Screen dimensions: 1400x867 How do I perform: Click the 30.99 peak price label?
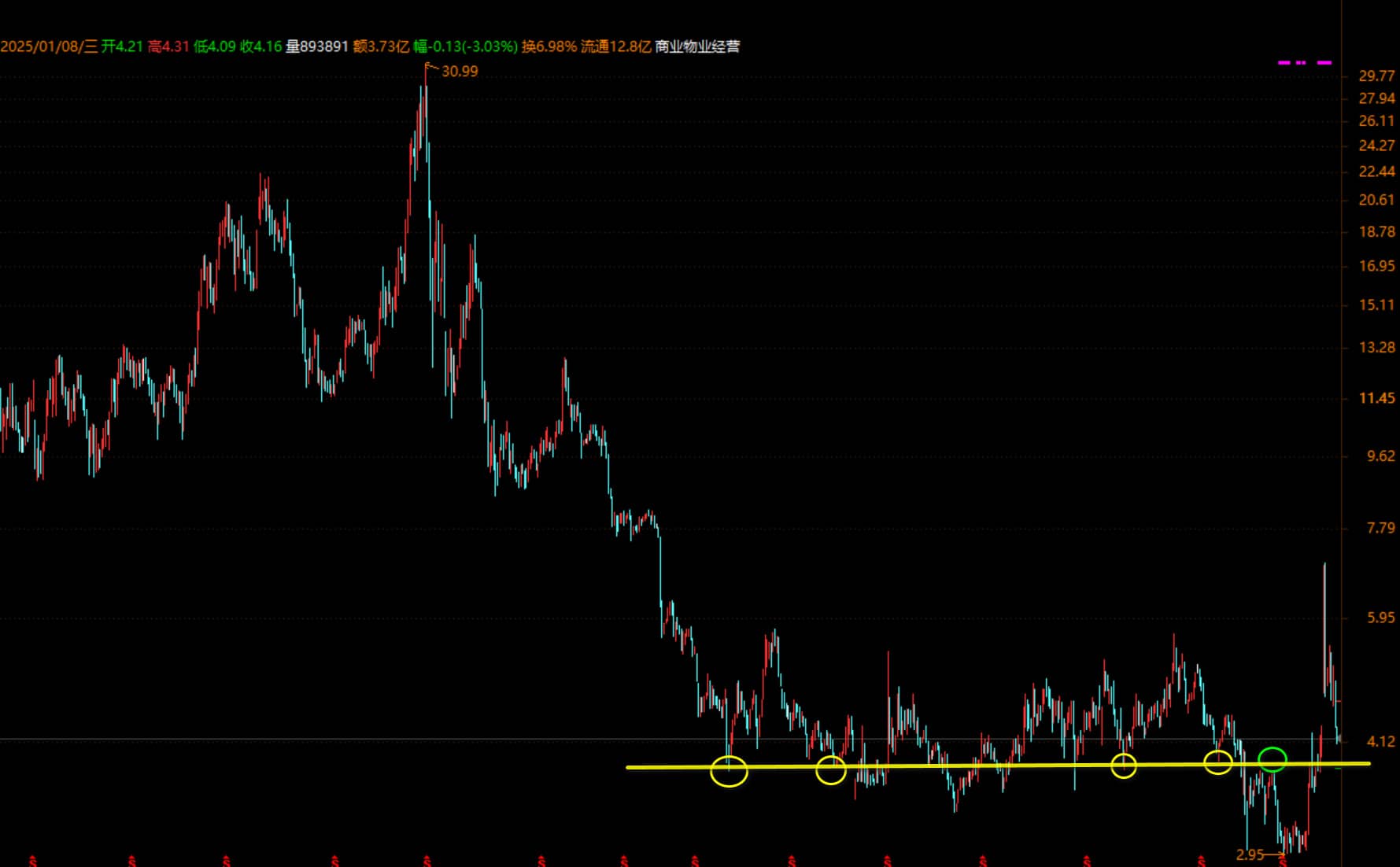tap(460, 72)
